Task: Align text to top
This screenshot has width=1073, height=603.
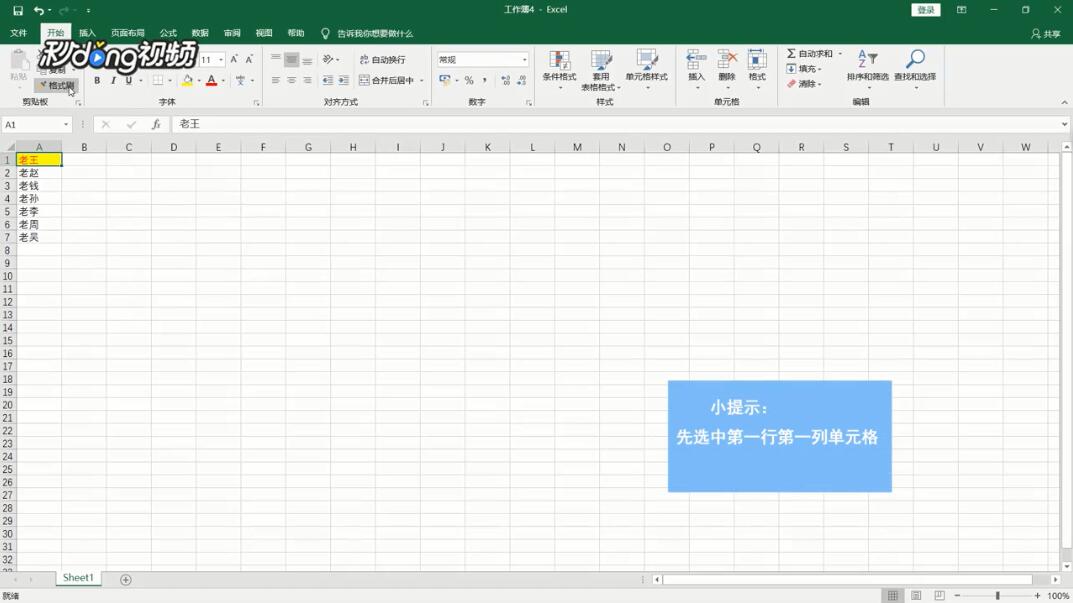Action: pos(275,60)
